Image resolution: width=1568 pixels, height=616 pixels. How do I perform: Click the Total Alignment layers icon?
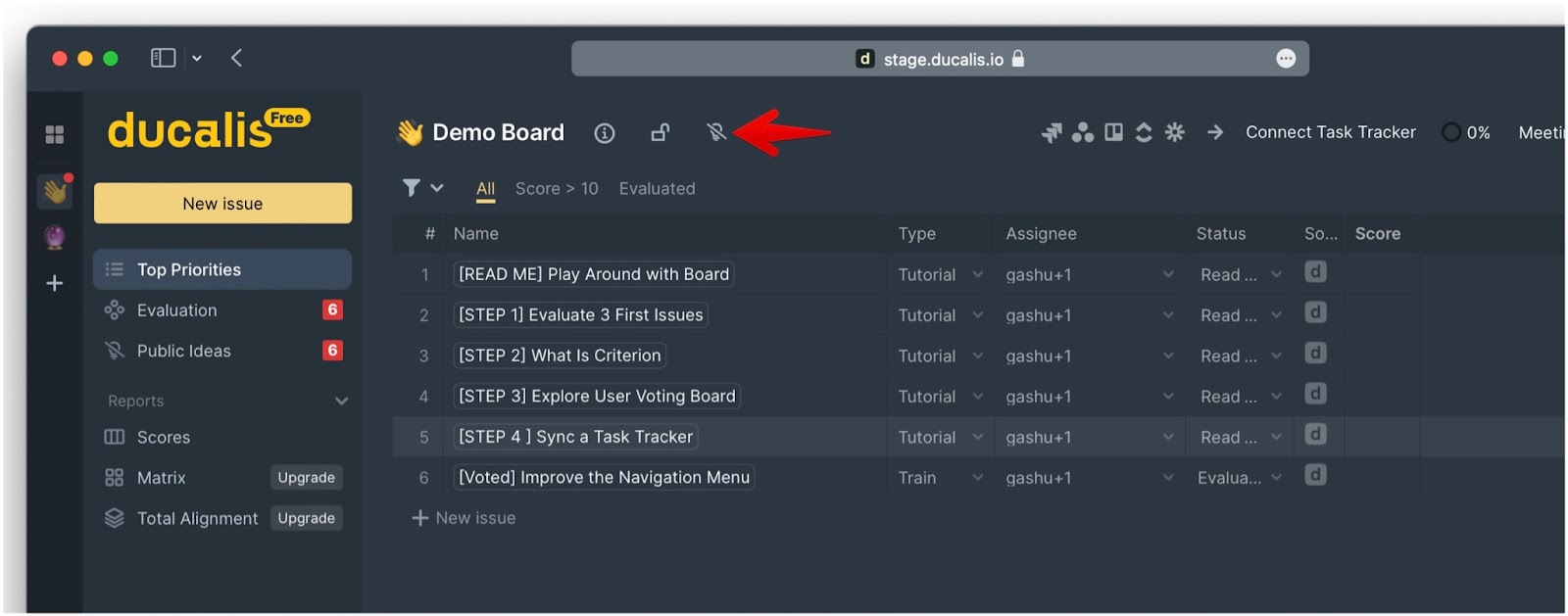[x=115, y=518]
